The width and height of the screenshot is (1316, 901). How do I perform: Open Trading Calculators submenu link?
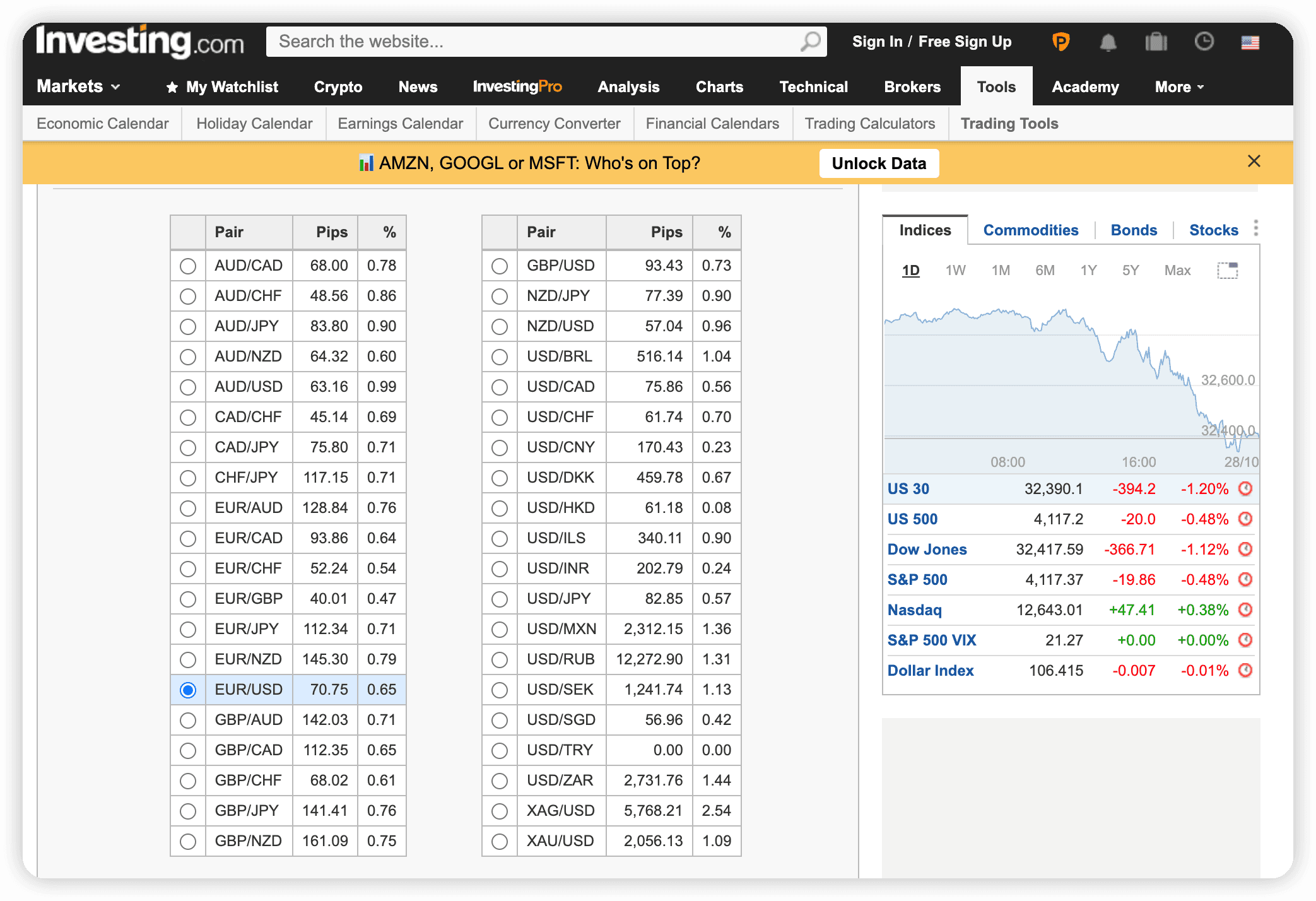[869, 124]
